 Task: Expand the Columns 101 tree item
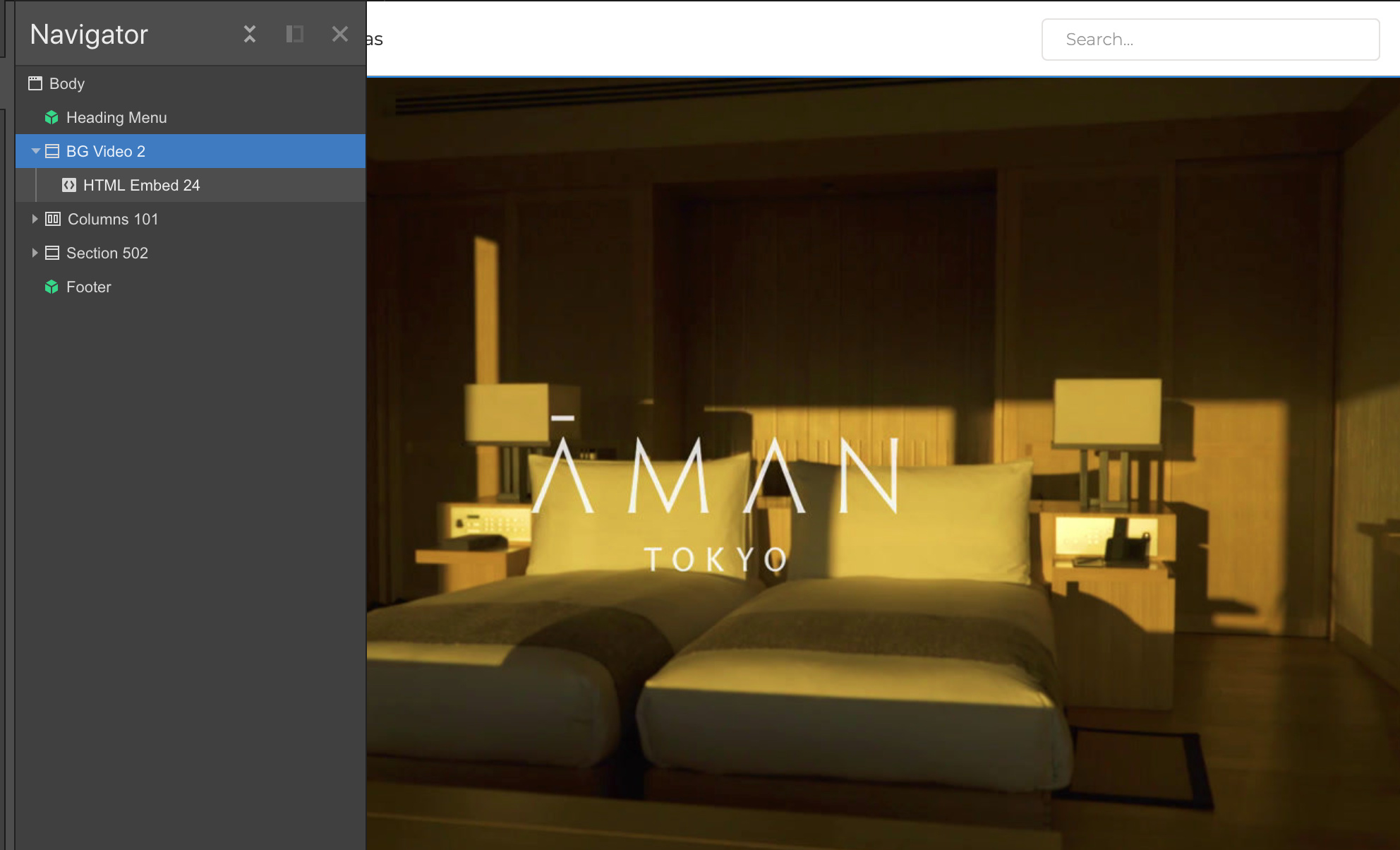coord(35,219)
